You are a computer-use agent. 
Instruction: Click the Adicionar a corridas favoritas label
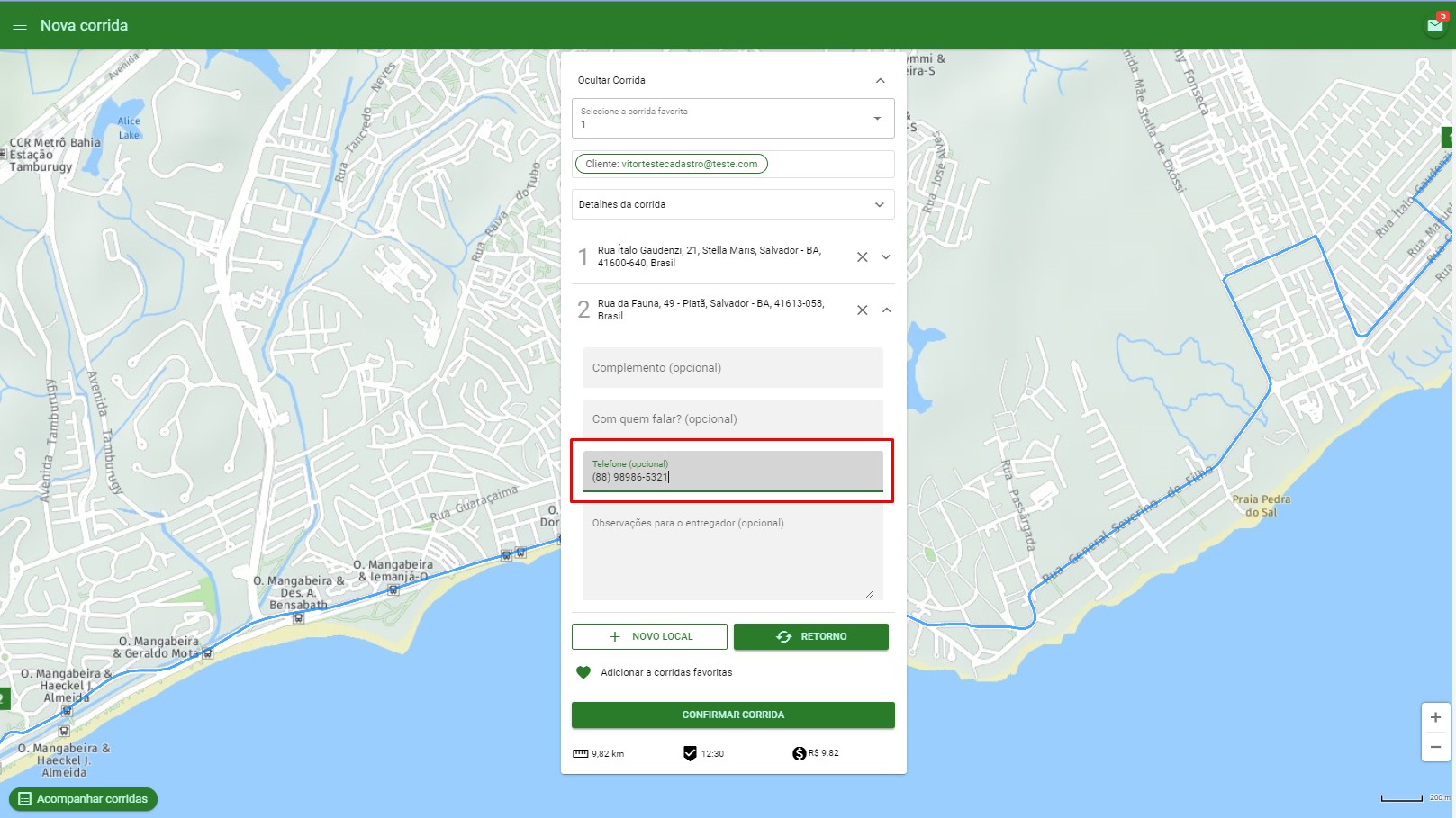coord(666,672)
